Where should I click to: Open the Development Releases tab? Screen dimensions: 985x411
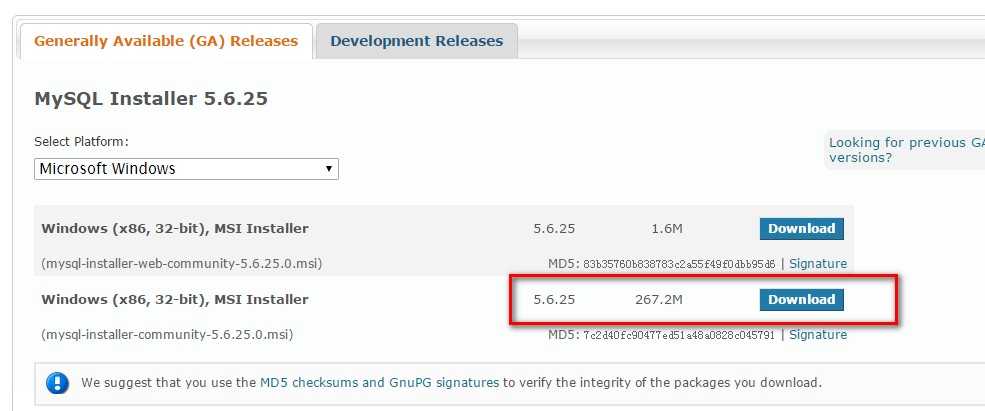click(416, 41)
